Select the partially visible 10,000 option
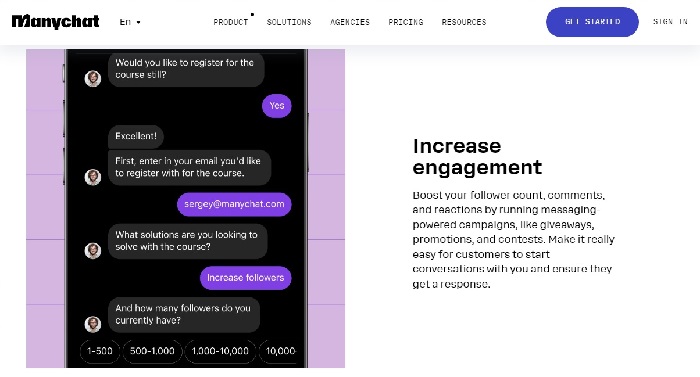Viewport: 700px width, 377px height. (x=279, y=351)
